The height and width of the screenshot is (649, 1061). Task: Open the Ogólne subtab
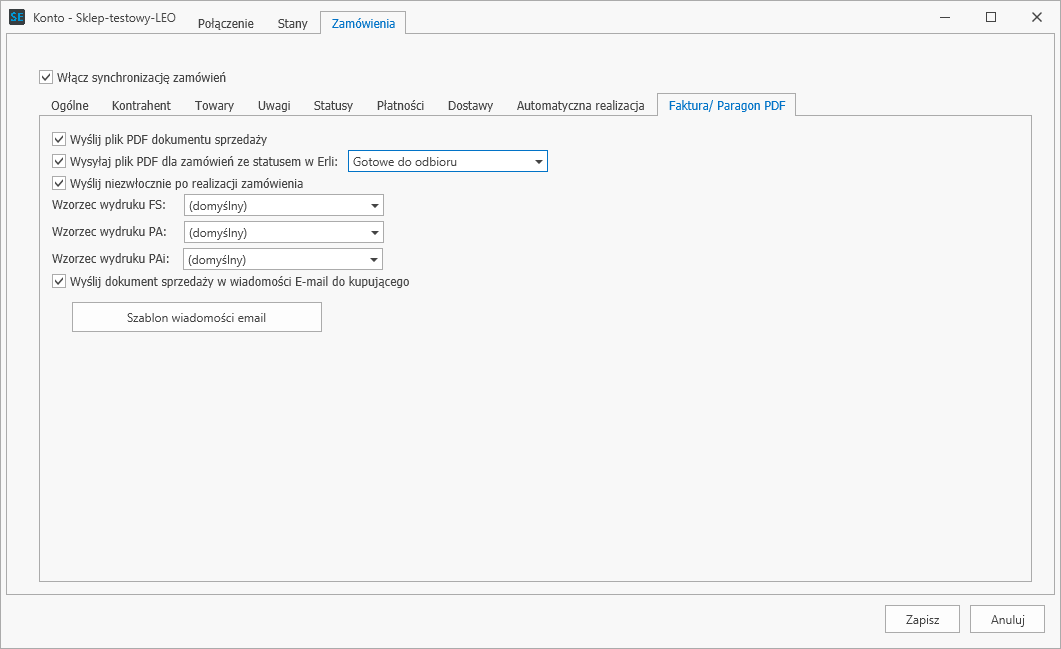pyautogui.click(x=70, y=106)
